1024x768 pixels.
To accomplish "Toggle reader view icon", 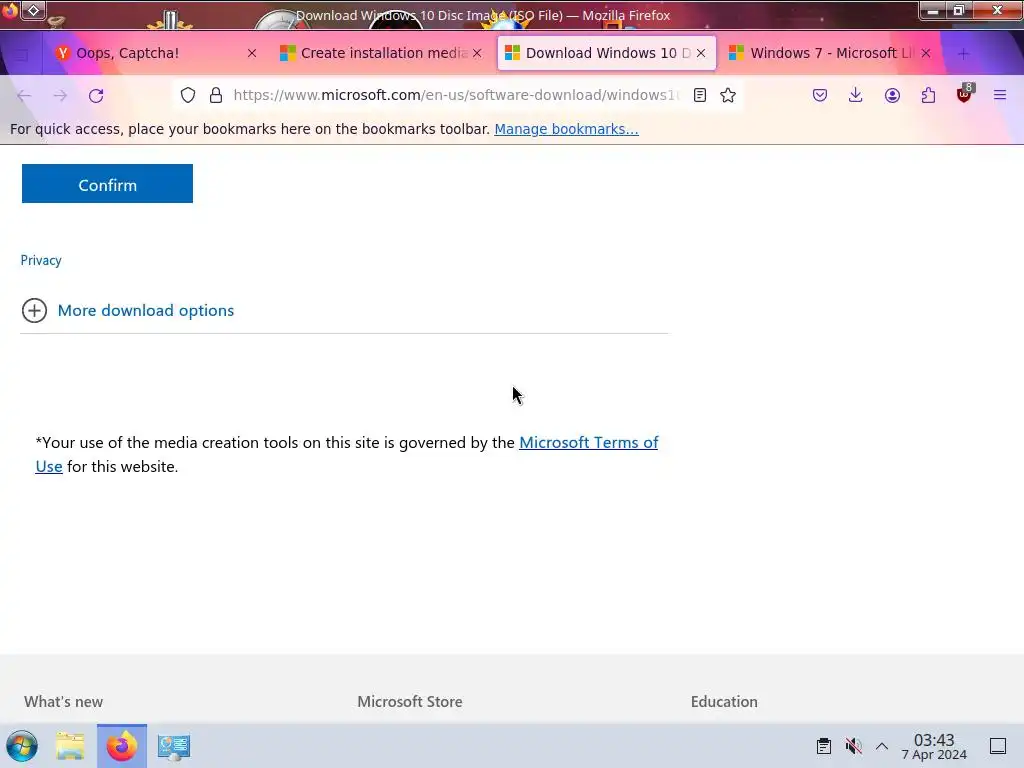I will coord(699,95).
